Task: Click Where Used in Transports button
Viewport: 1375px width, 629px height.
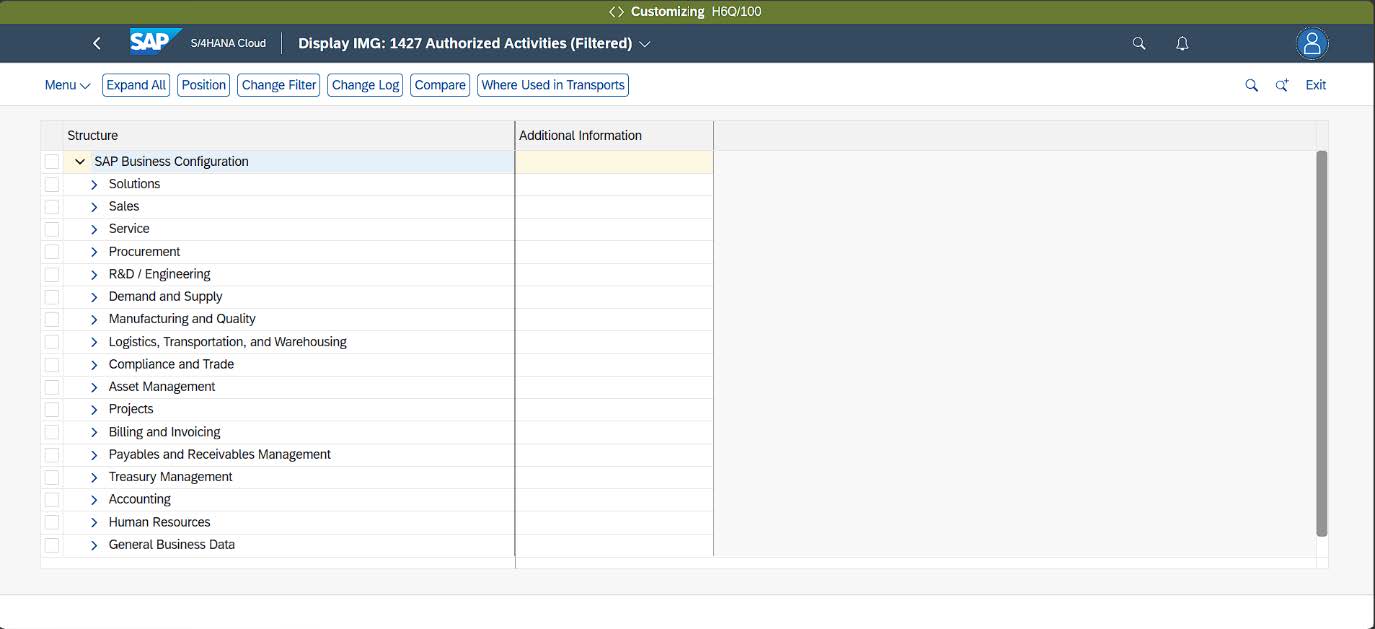Action: (x=553, y=85)
